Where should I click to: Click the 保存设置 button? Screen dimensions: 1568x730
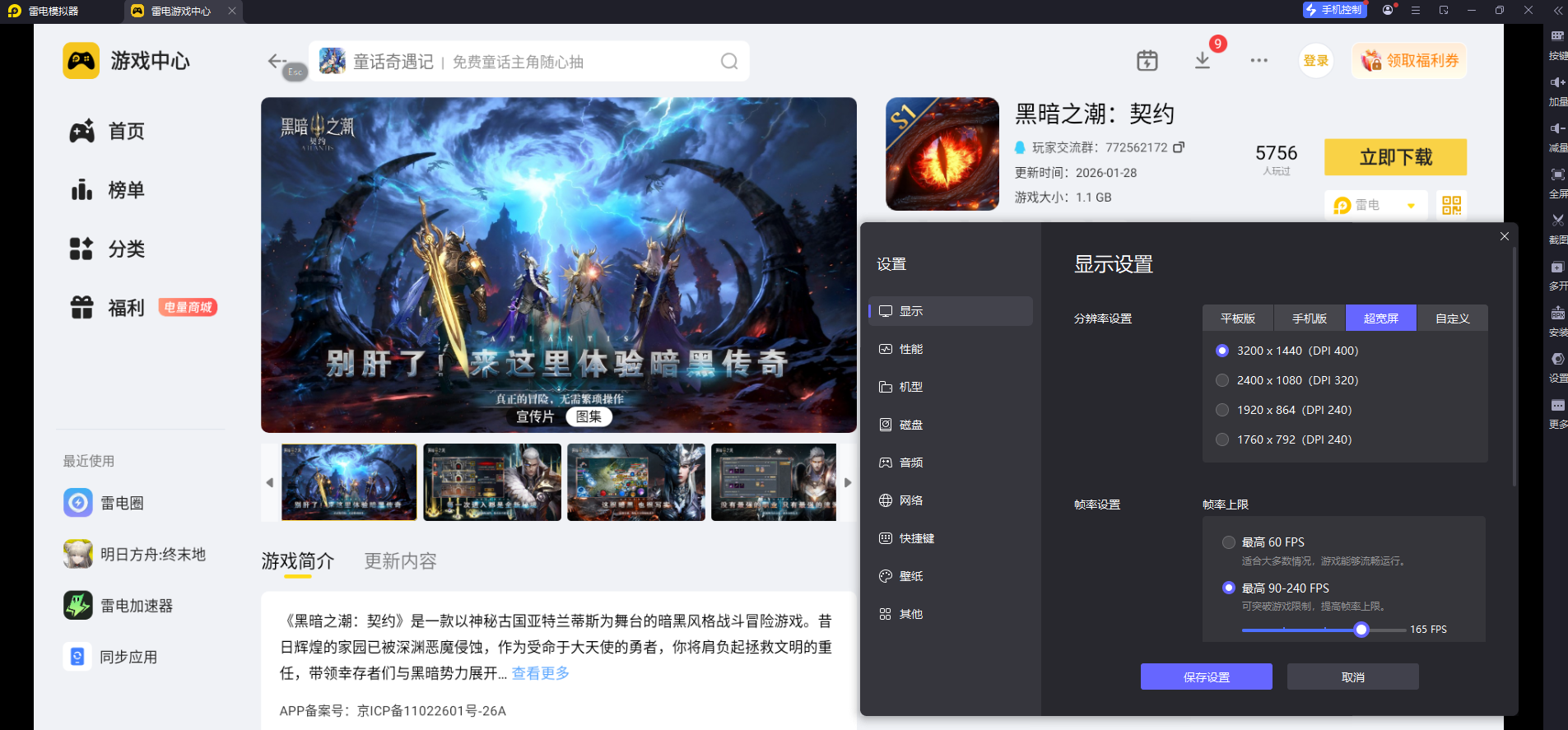pos(1206,677)
